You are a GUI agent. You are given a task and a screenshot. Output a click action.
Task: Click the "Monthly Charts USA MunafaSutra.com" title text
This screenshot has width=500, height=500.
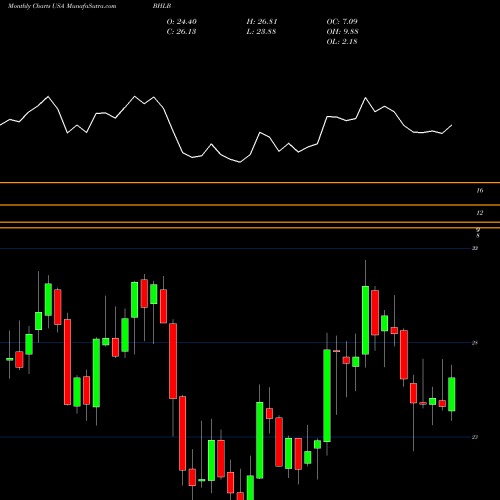click(x=62, y=6)
